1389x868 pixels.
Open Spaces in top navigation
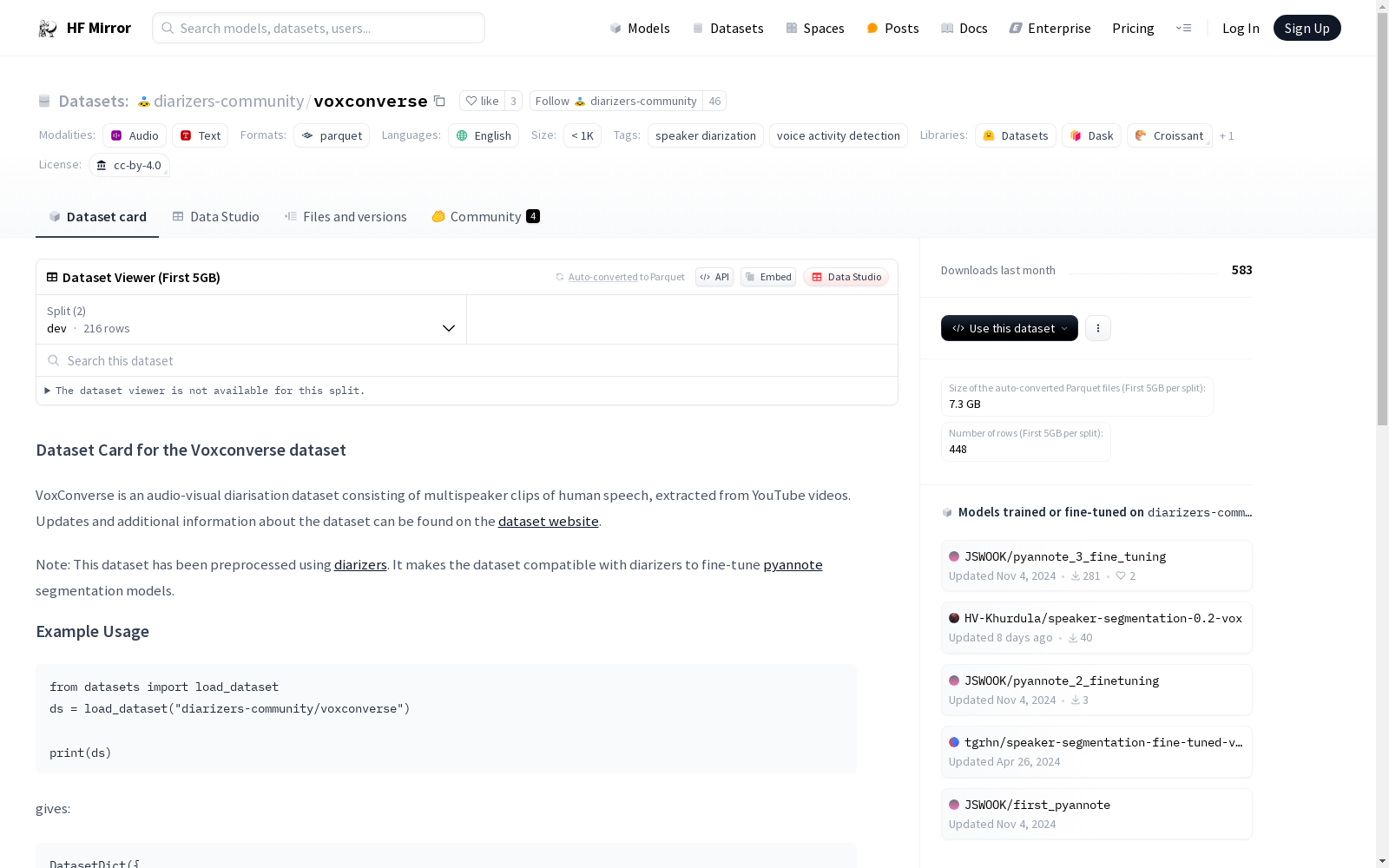(x=814, y=28)
